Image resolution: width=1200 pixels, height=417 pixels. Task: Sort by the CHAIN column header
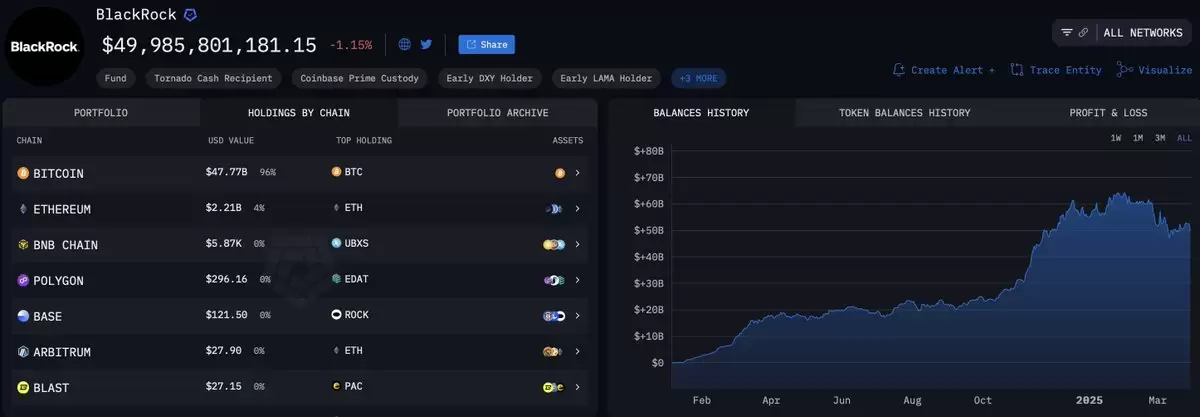[x=29, y=141]
